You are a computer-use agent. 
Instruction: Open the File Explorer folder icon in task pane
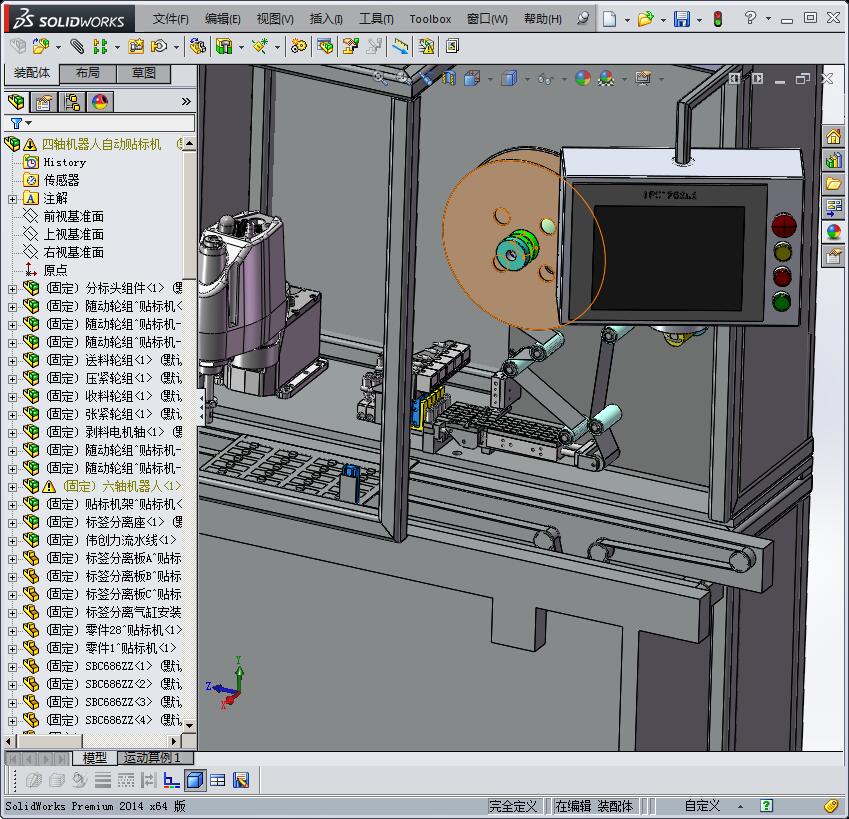click(834, 184)
